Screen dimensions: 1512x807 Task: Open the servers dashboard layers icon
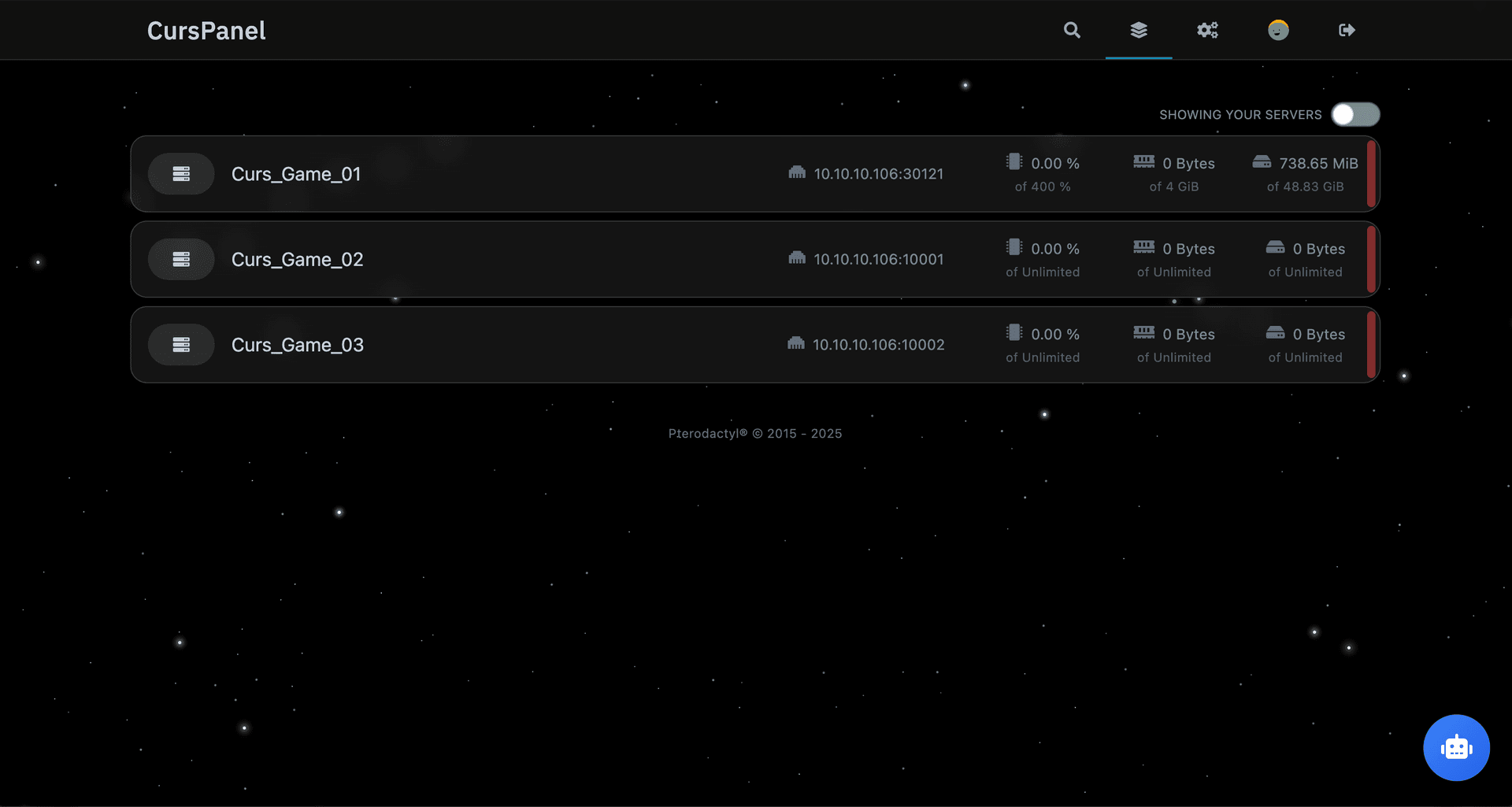click(1139, 30)
